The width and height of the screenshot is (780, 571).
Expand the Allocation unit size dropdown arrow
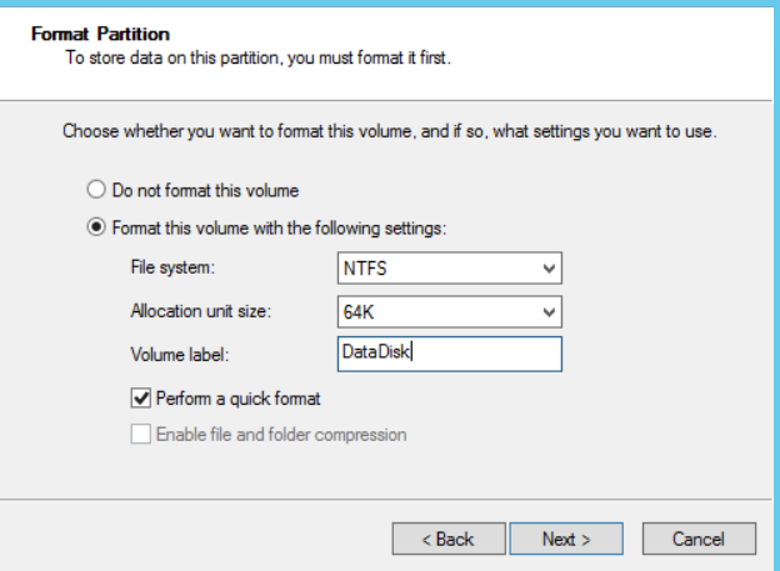coord(549,312)
